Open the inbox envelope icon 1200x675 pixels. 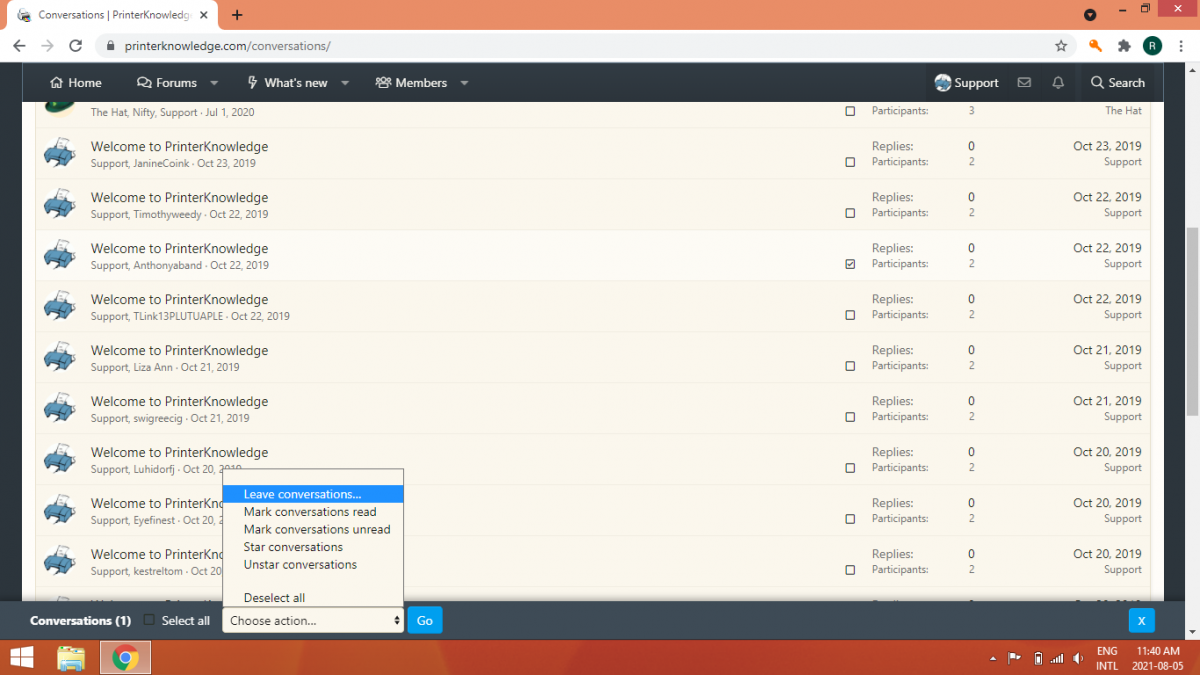[1024, 83]
